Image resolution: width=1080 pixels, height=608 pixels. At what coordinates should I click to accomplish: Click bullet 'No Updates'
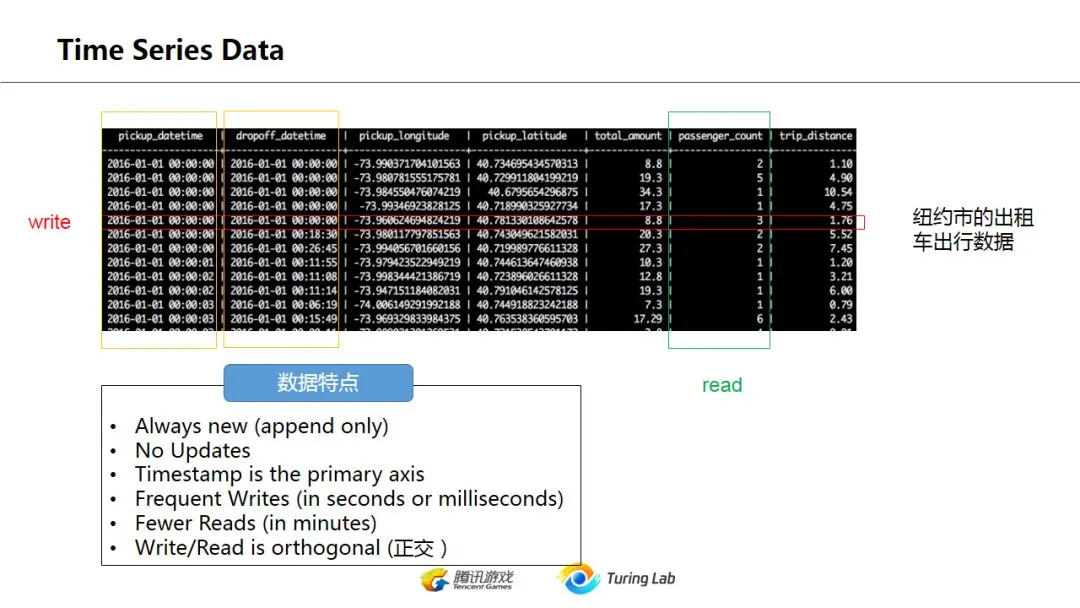[193, 450]
